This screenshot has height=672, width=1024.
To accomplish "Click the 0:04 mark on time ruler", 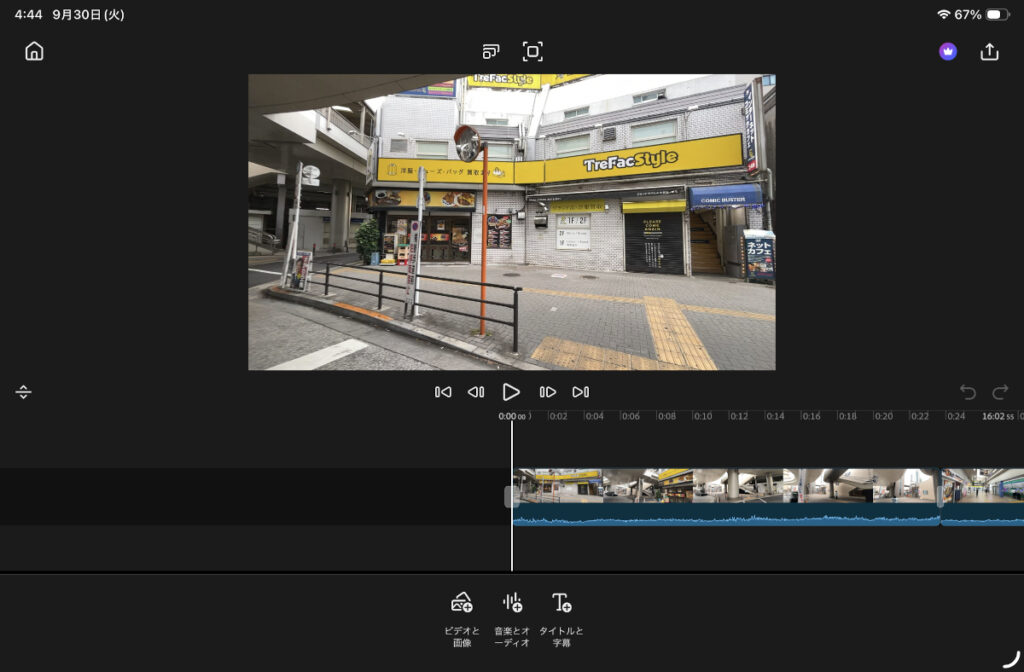I will pos(594,416).
